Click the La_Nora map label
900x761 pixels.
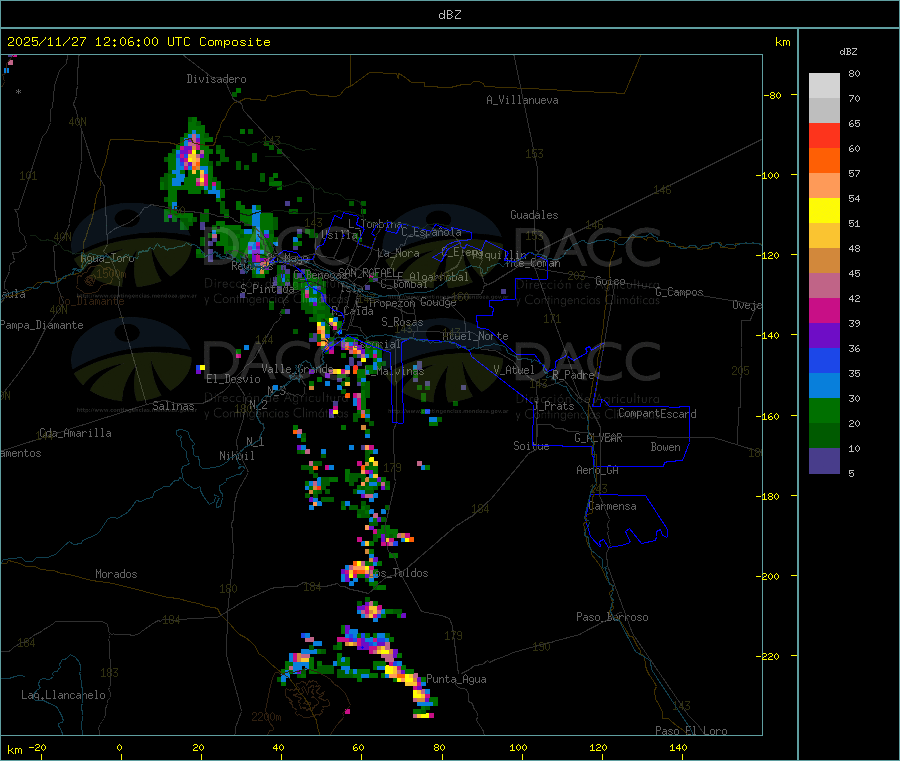[398, 253]
